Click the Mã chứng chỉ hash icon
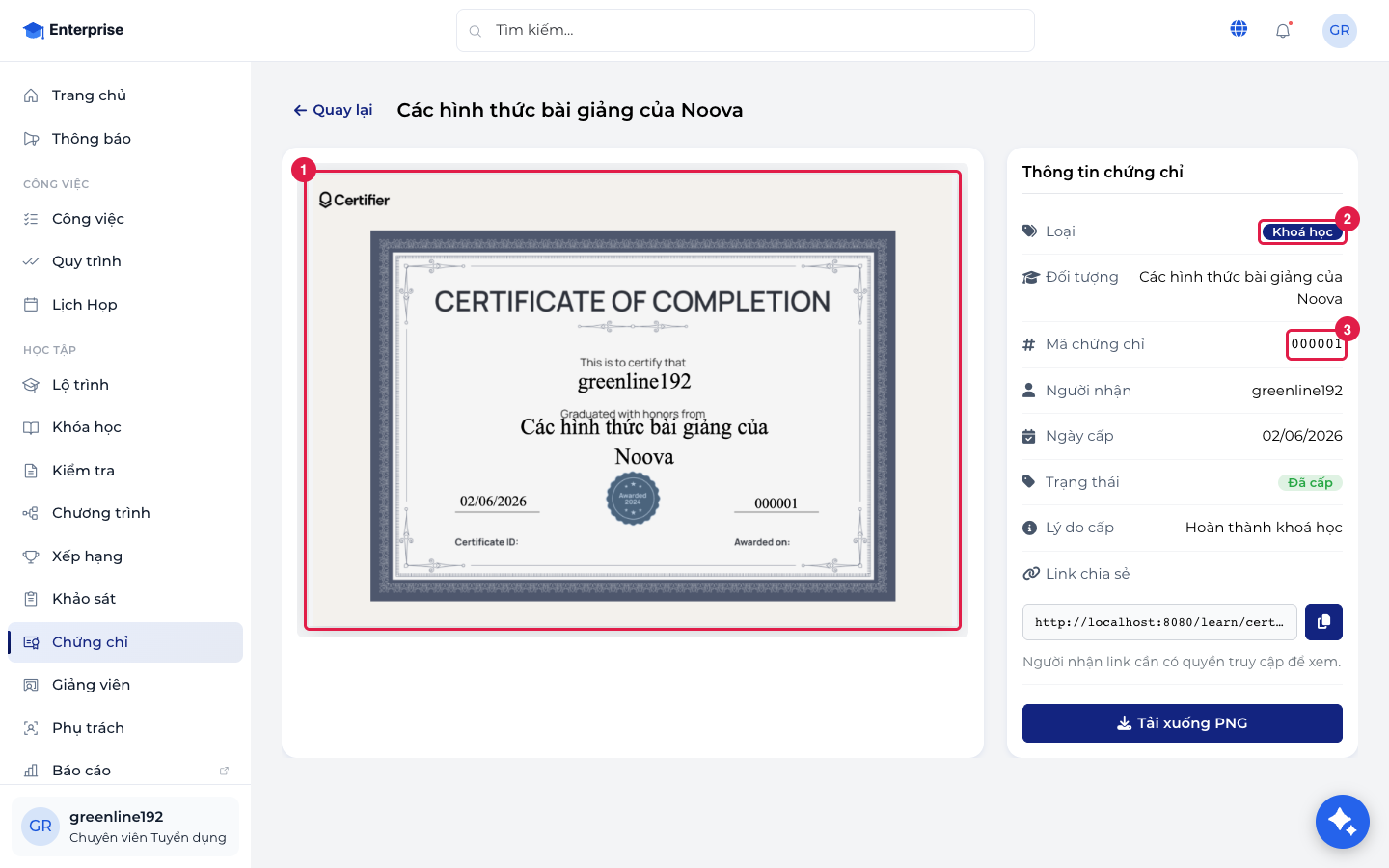1389x868 pixels. tap(1029, 344)
